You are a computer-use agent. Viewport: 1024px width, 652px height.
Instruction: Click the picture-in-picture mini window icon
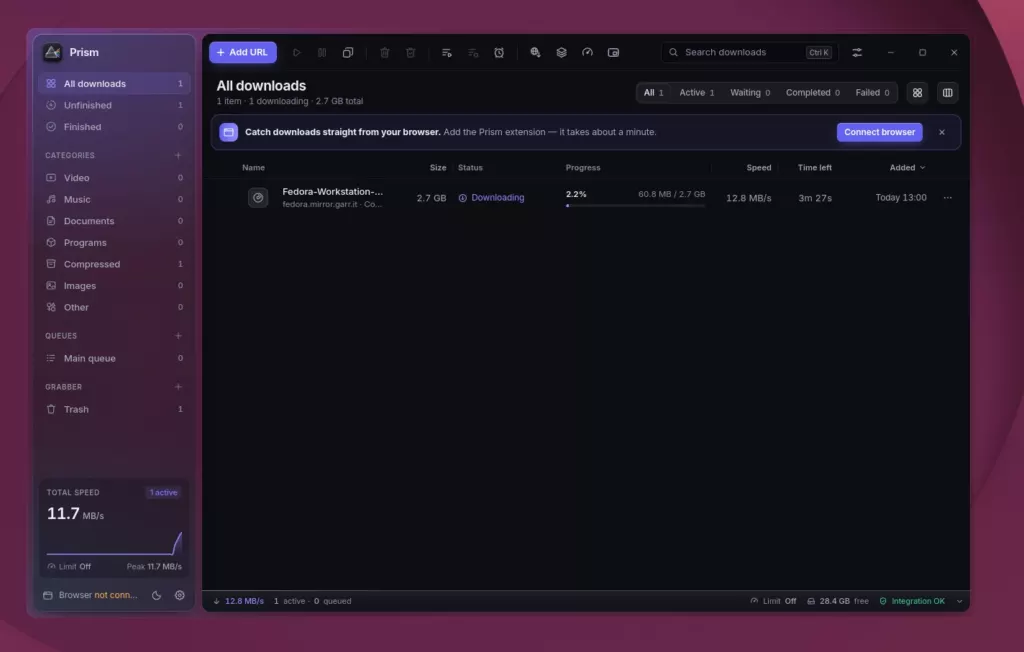pyautogui.click(x=613, y=52)
